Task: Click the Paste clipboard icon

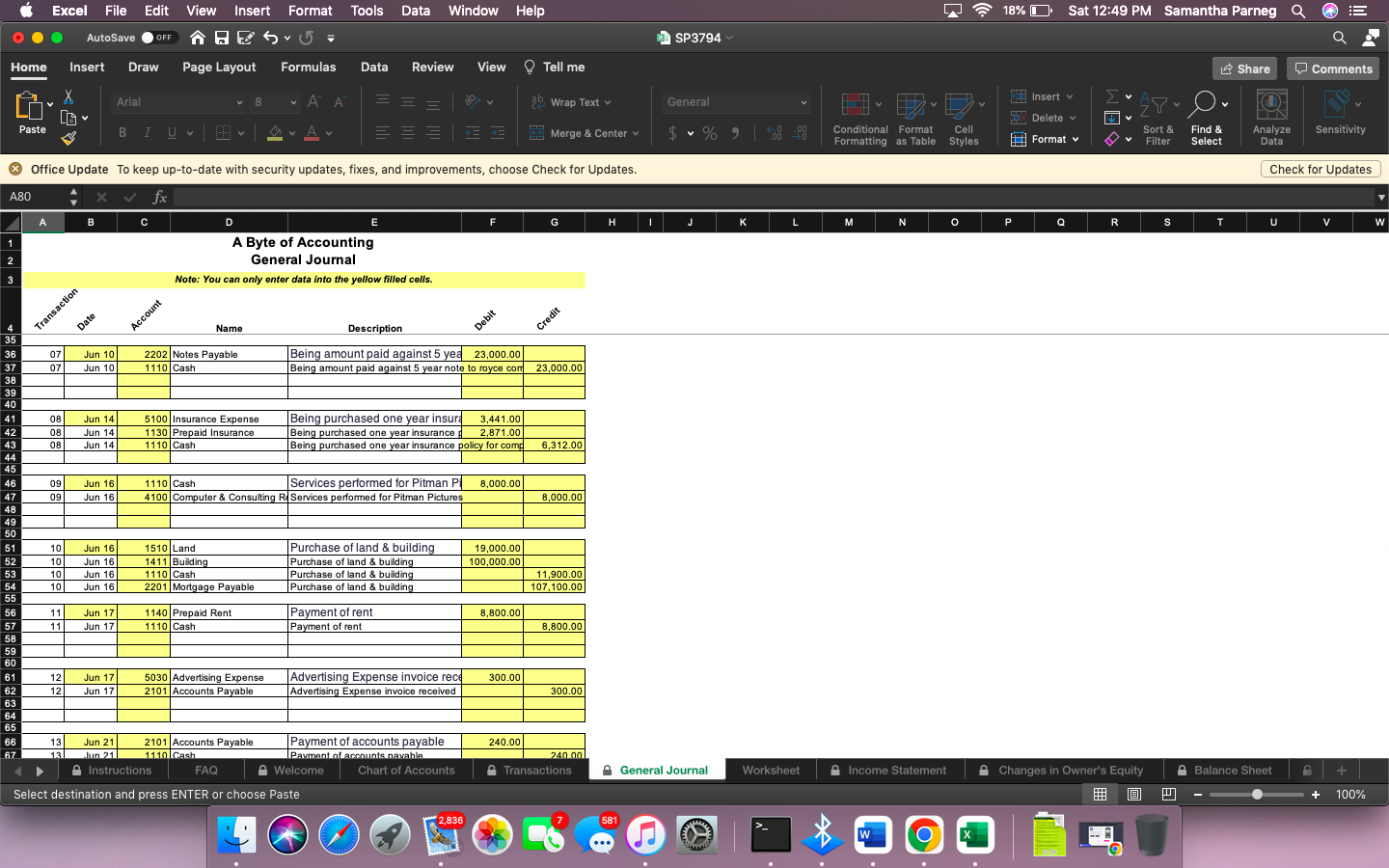Action: [x=29, y=106]
